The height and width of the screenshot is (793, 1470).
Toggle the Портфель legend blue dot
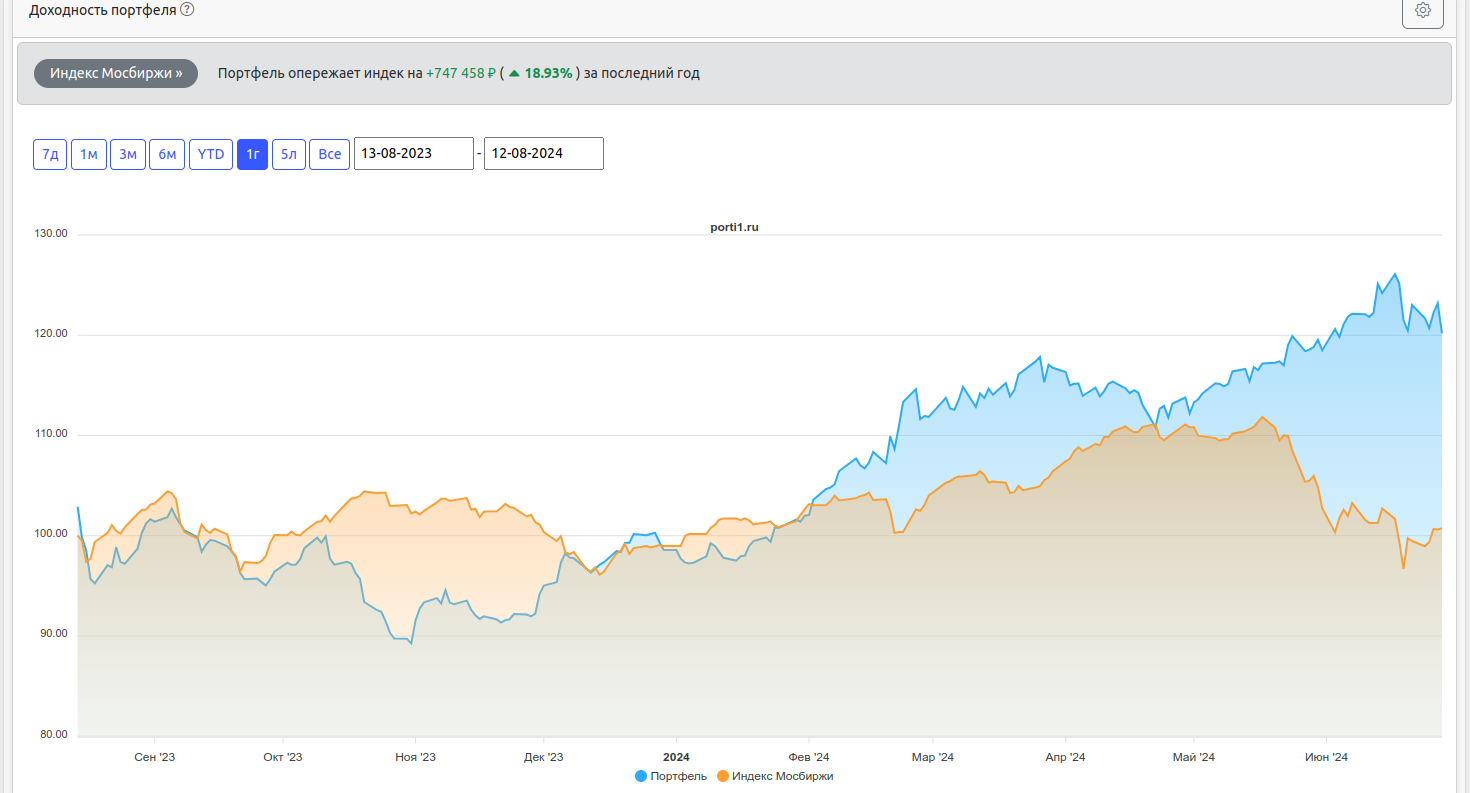tap(641, 776)
